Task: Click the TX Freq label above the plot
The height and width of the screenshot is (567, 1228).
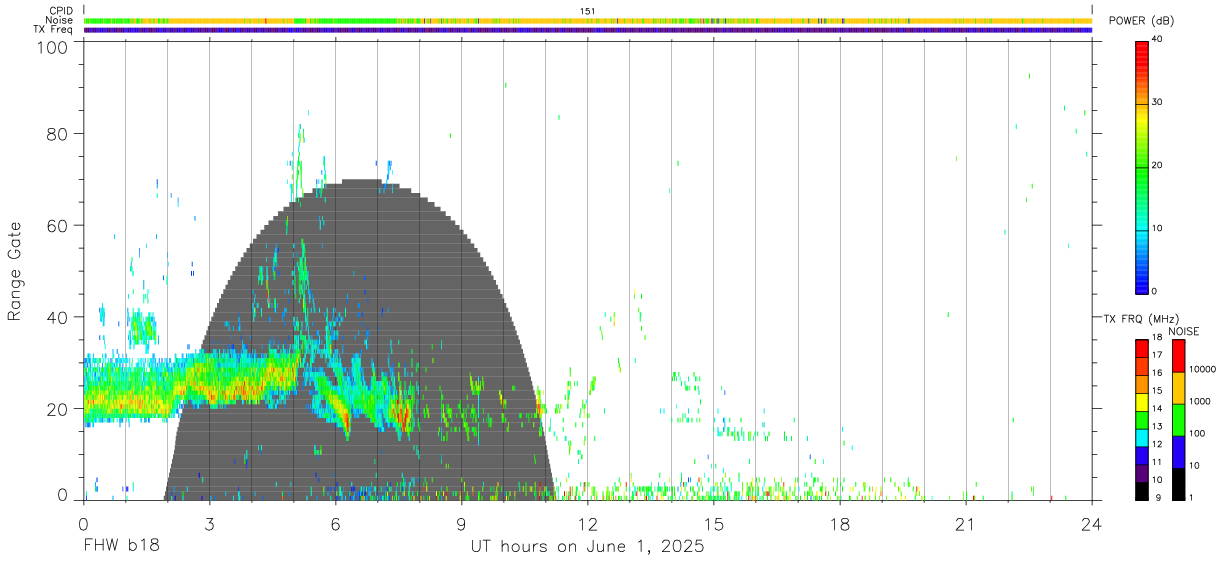Action: pyautogui.click(x=55, y=30)
